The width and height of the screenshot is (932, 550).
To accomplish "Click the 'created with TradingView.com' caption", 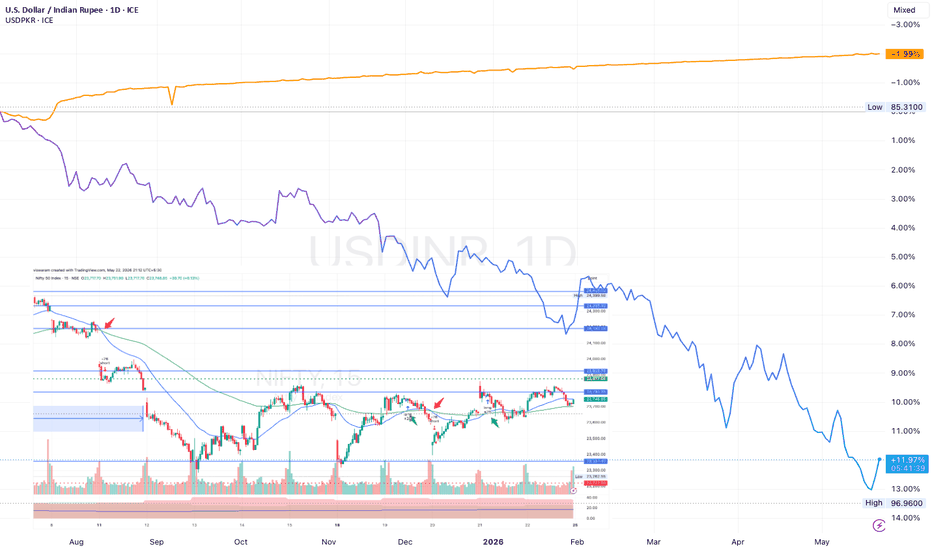I will [97, 270].
